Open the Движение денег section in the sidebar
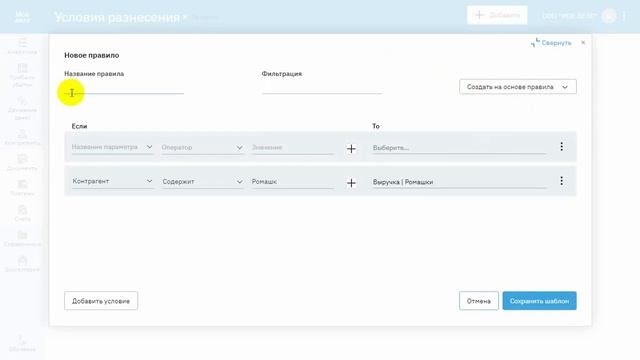The height and width of the screenshot is (360, 640). point(22,109)
